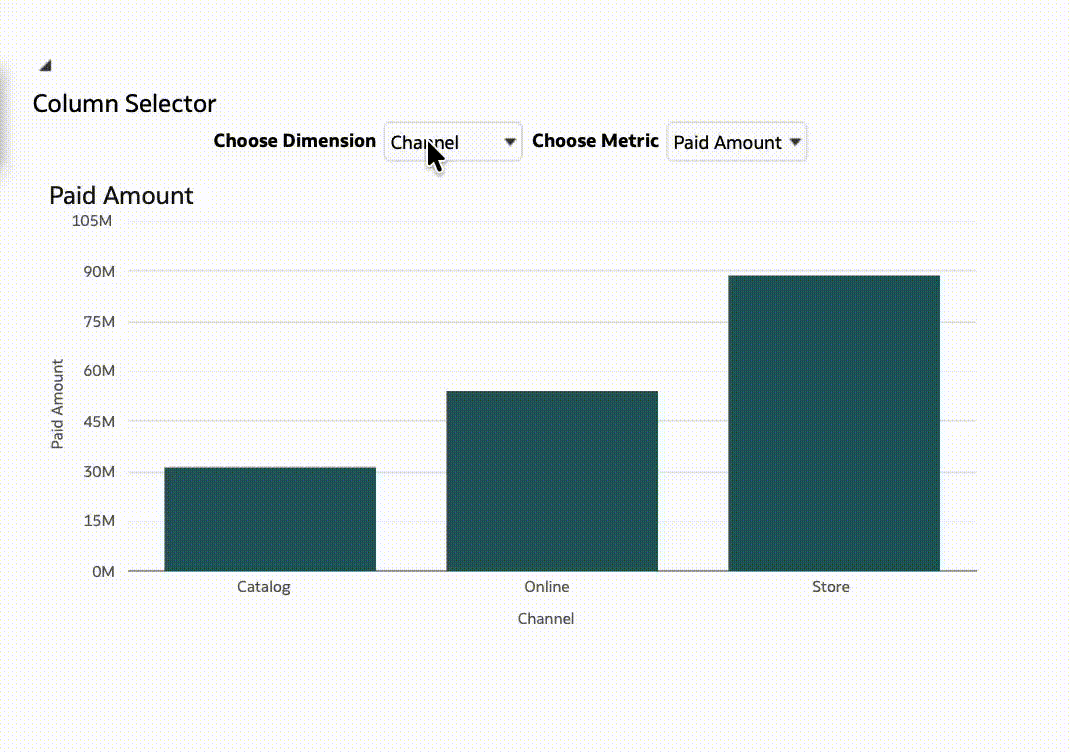
Task: Click the Store axis label
Action: click(830, 587)
